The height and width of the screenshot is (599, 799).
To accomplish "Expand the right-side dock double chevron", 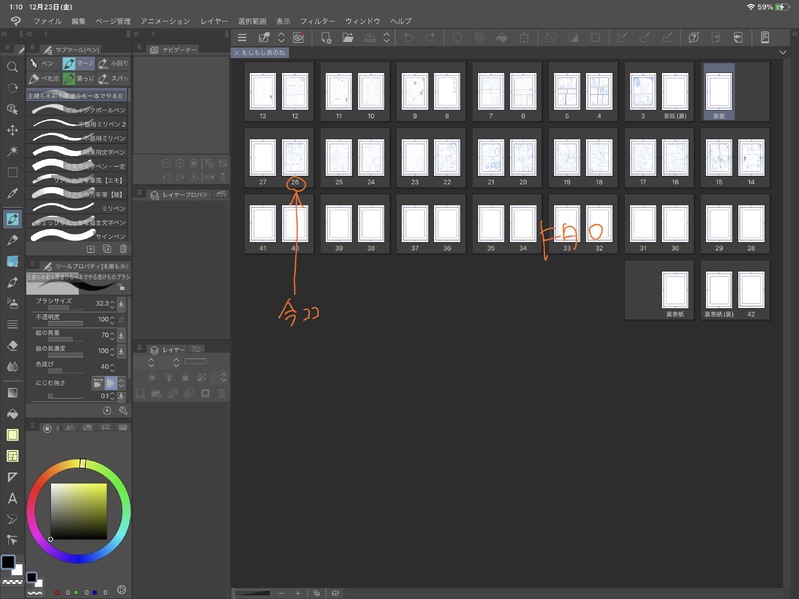I will pos(794,34).
